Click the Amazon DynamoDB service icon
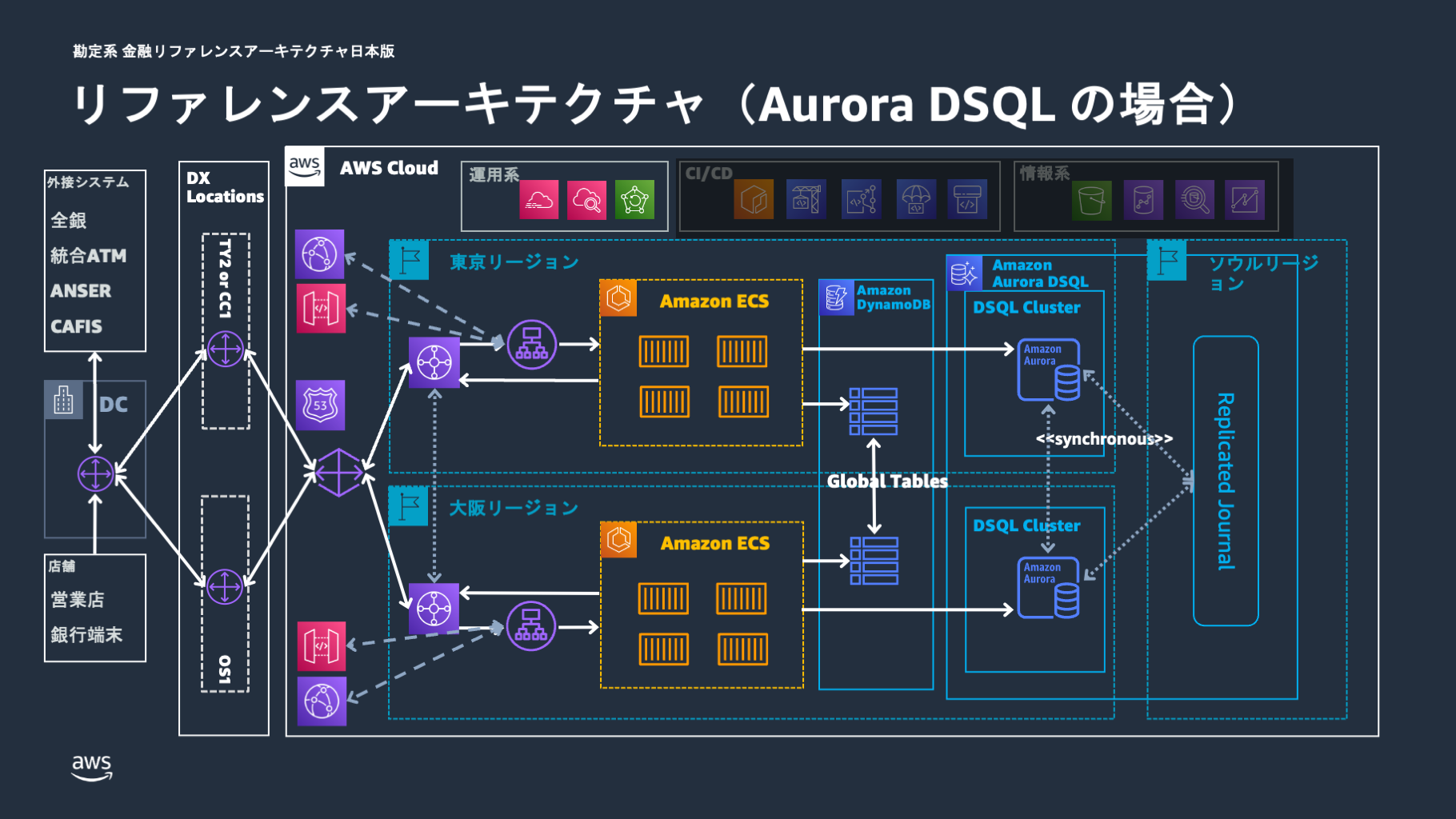Image resolution: width=1456 pixels, height=819 pixels. (837, 298)
